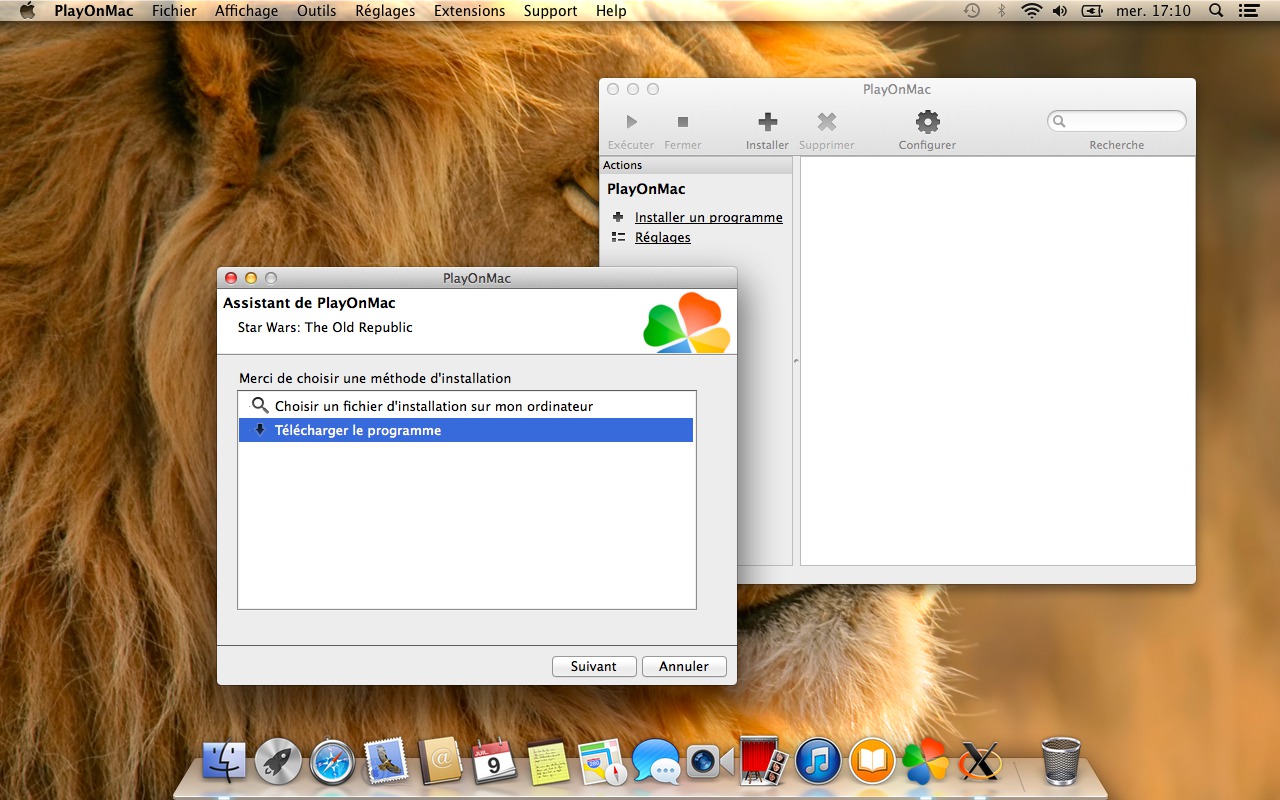The width and height of the screenshot is (1280, 800).
Task: Click the Spotlight search icon in menu bar
Action: [x=1216, y=11]
